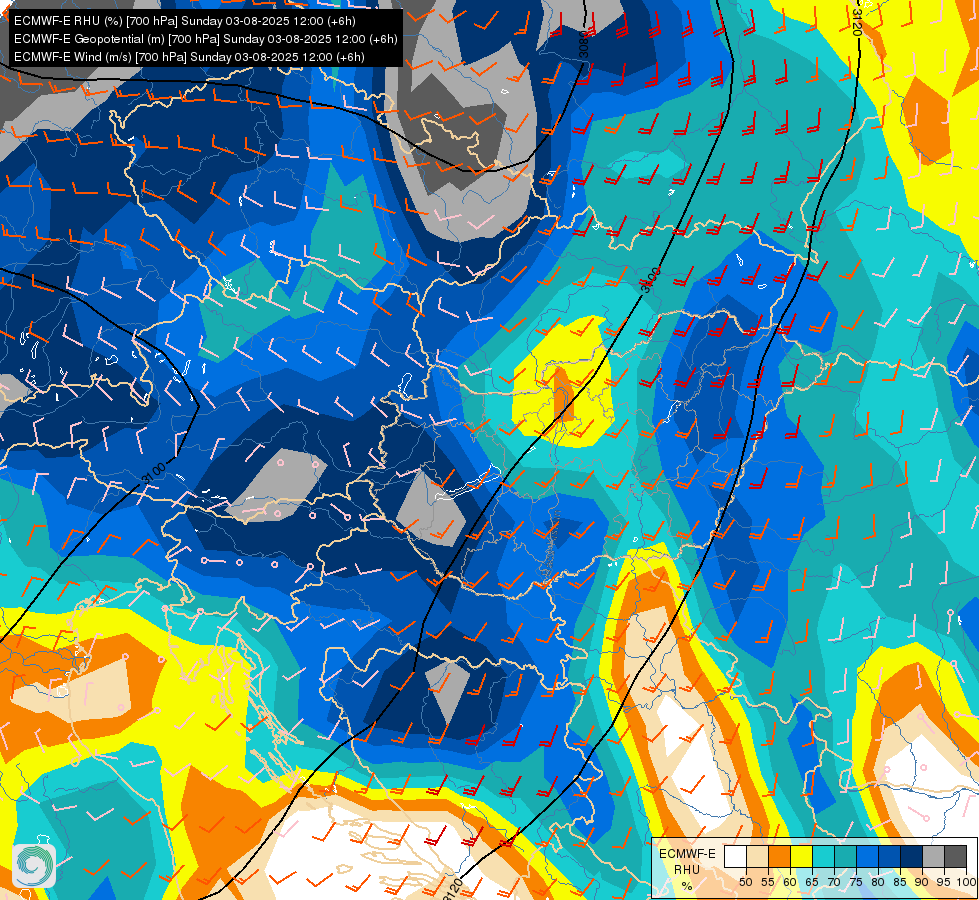The image size is (979, 900).
Task: Click the legend value 70
Action: coord(834,882)
